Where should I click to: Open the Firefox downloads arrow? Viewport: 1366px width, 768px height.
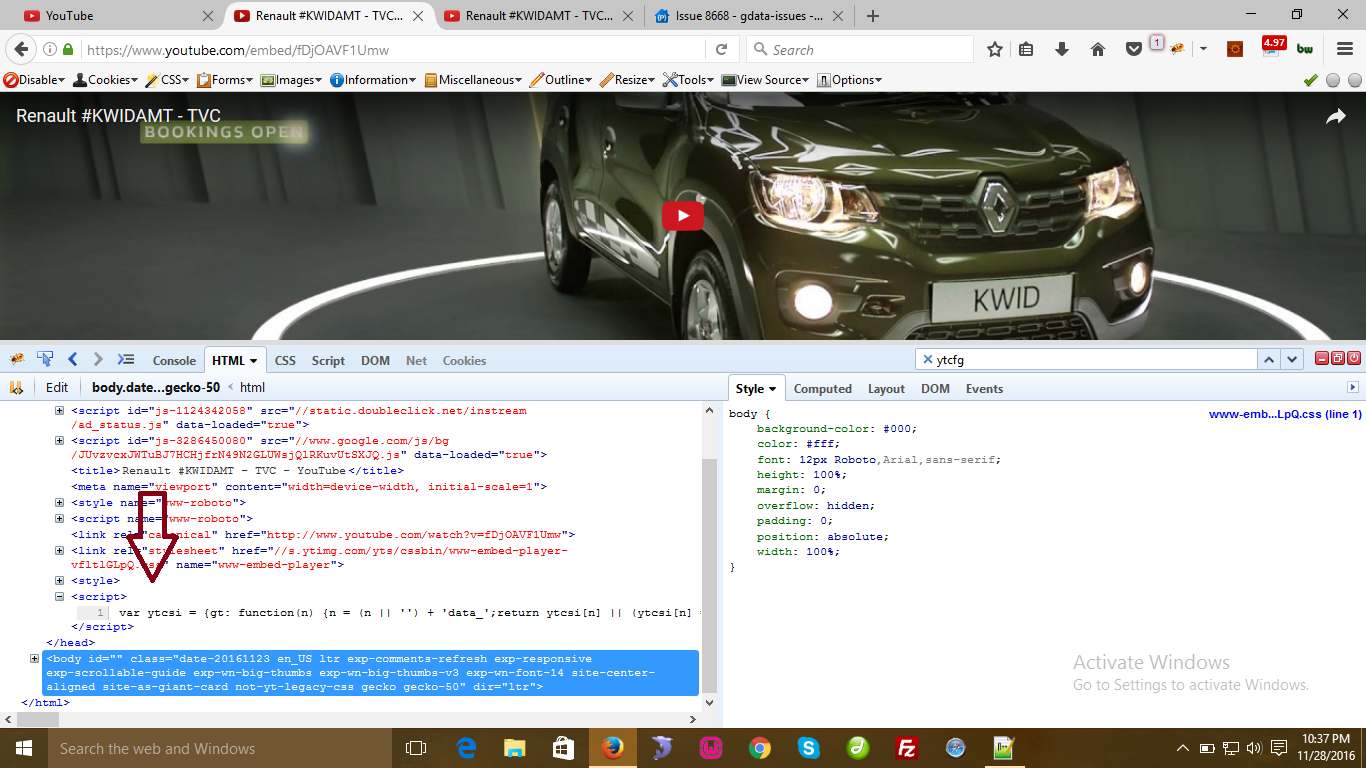point(1062,50)
